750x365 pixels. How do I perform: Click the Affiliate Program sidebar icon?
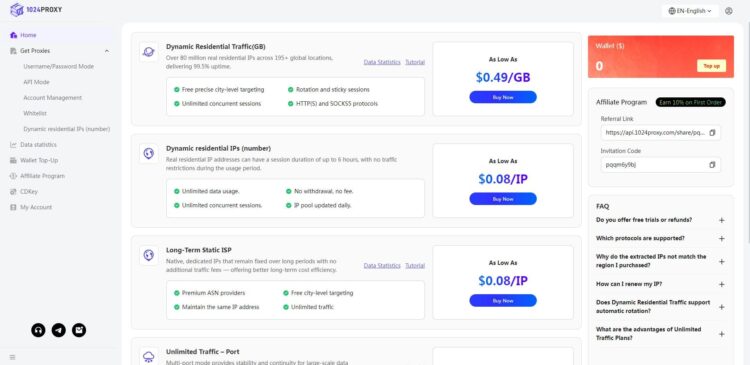[x=13, y=176]
